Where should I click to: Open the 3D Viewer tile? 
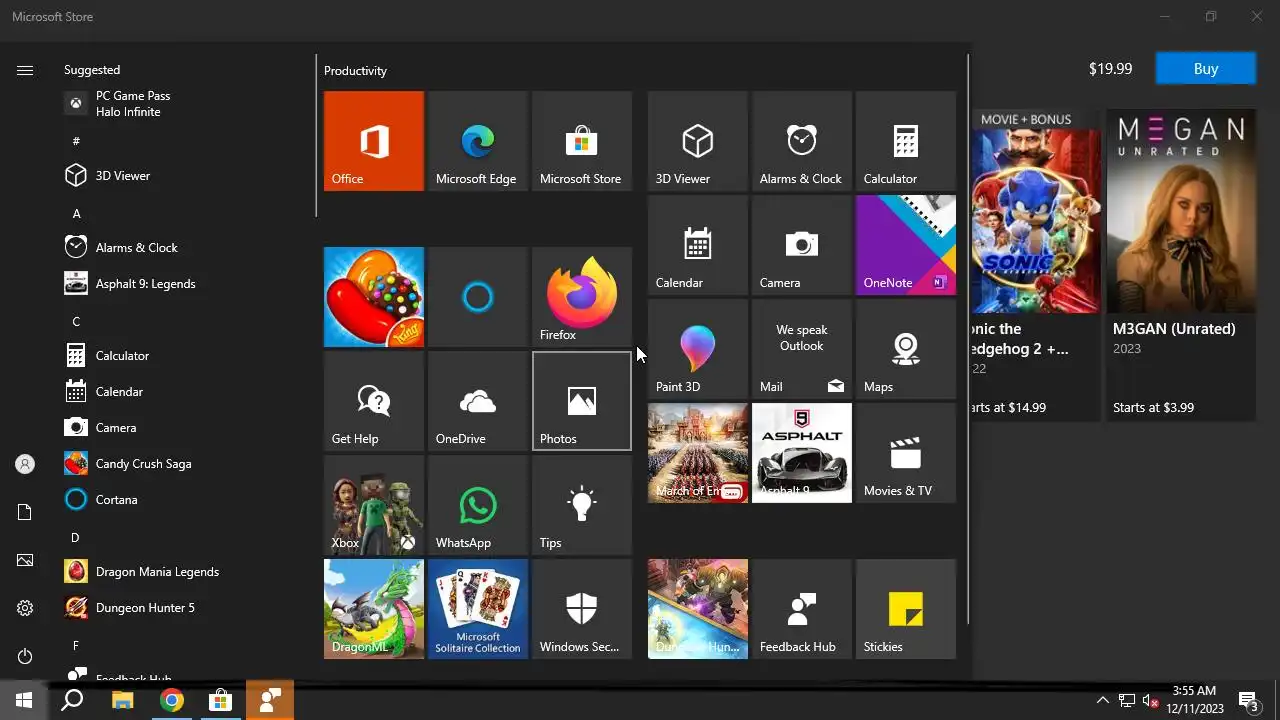tap(698, 141)
